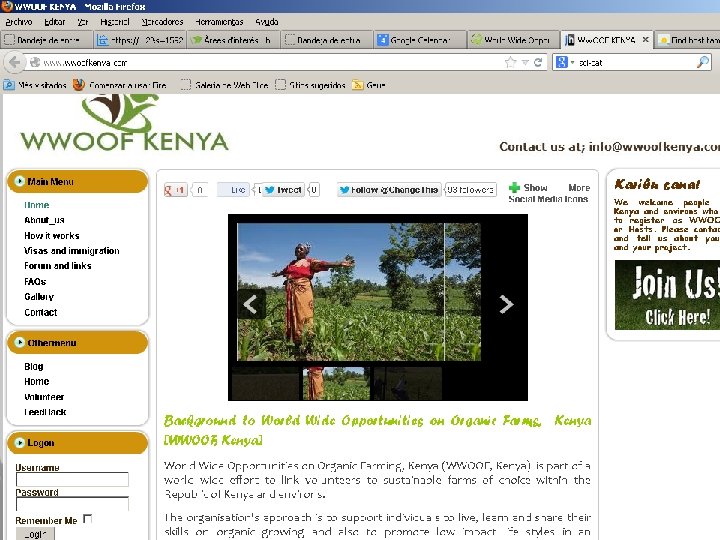Click the Othermenu header arrow icon
The image size is (720, 540).
coord(19,343)
